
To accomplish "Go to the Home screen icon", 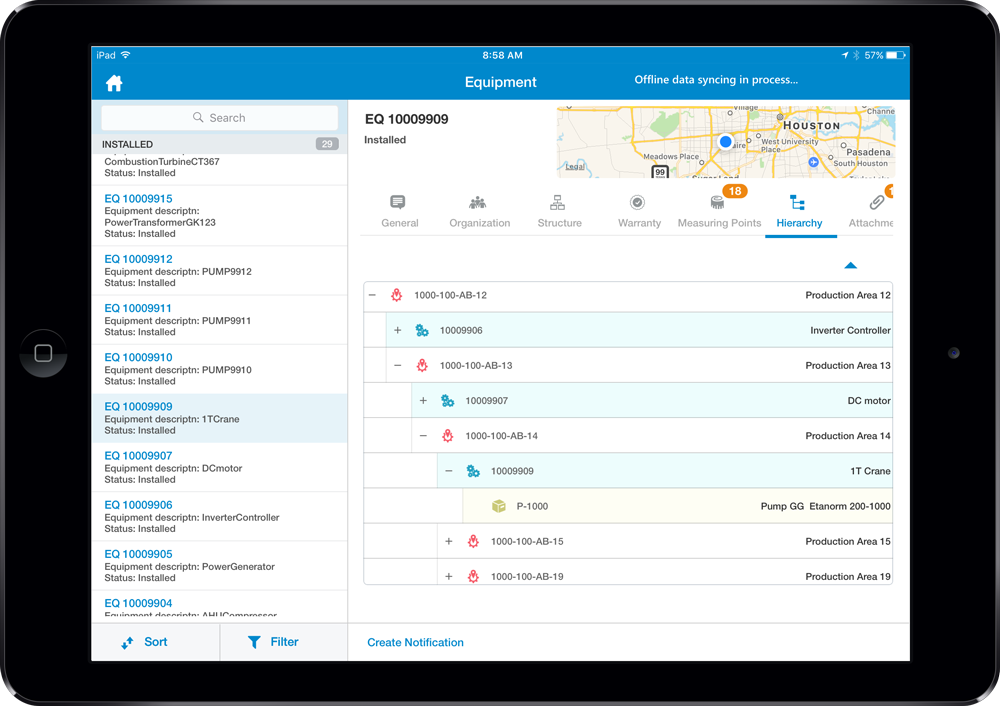I will tap(114, 83).
